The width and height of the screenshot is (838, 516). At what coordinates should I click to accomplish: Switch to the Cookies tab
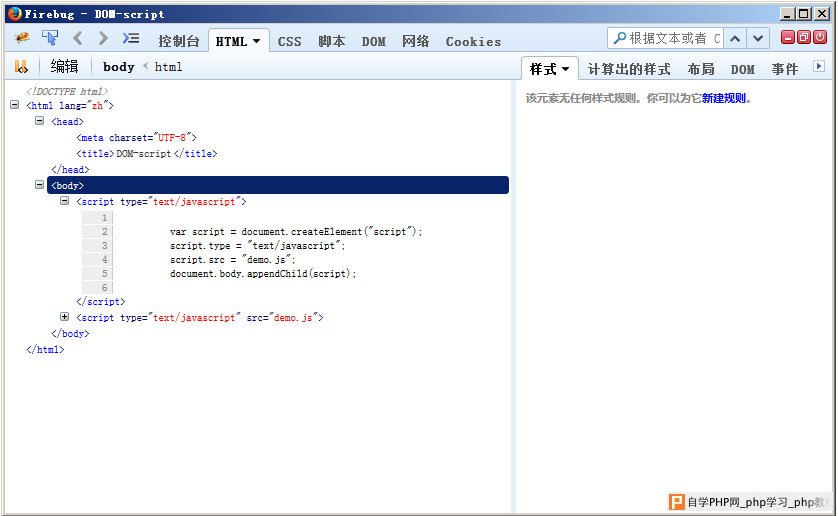(x=474, y=41)
